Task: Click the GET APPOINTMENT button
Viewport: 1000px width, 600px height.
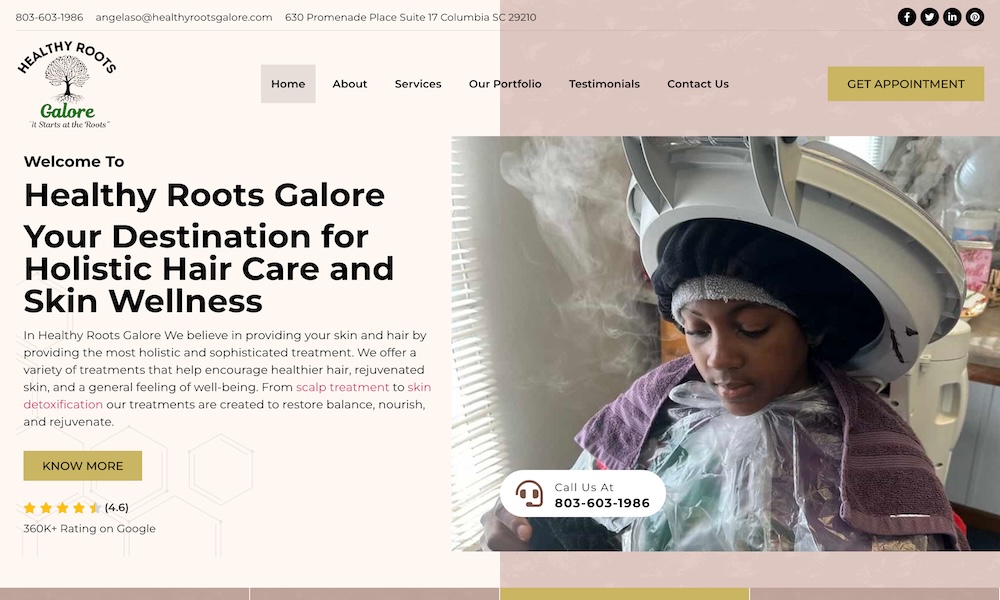Action: (x=906, y=84)
